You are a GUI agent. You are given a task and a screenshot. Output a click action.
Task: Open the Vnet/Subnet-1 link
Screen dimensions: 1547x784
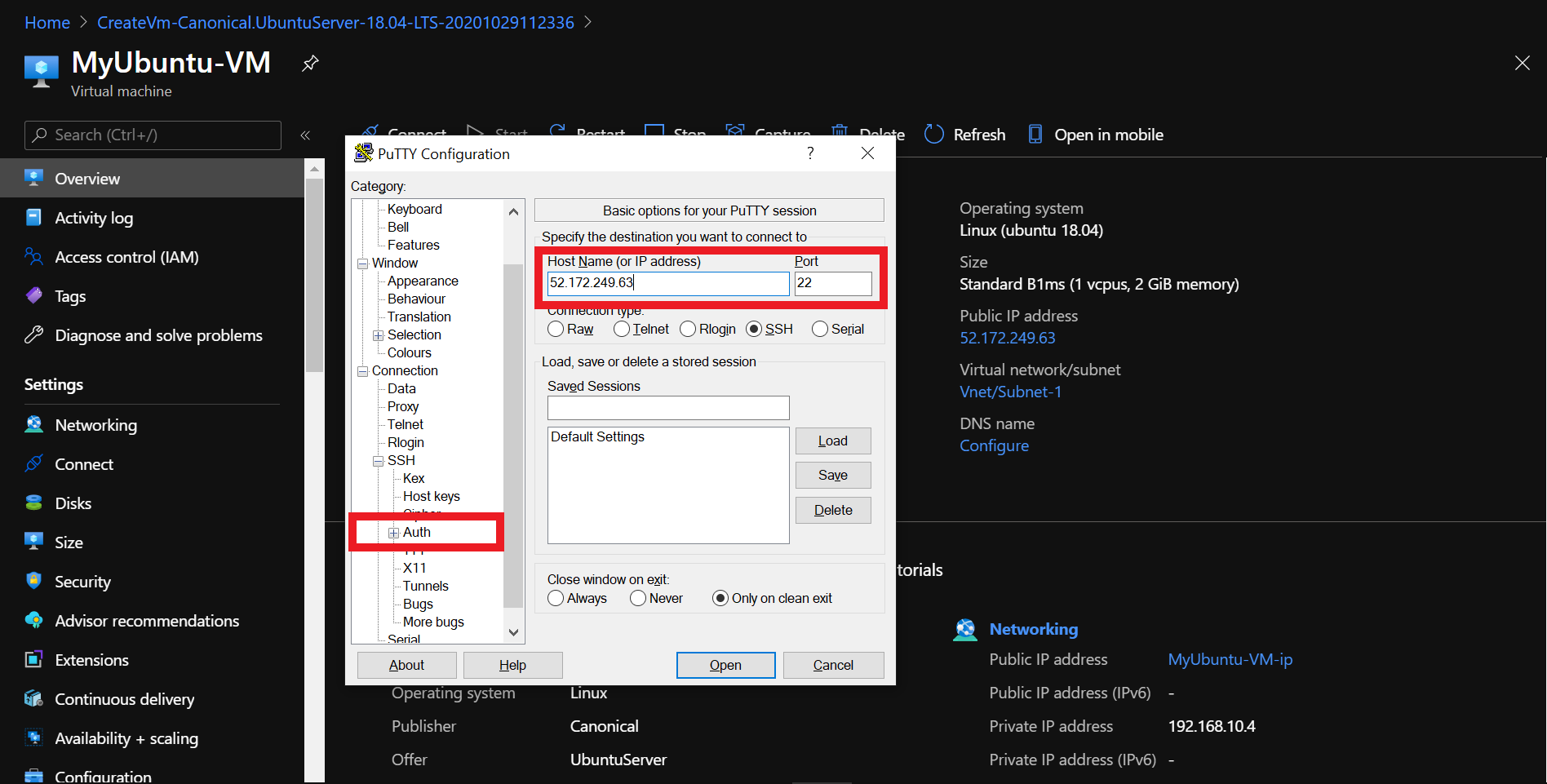(1011, 392)
